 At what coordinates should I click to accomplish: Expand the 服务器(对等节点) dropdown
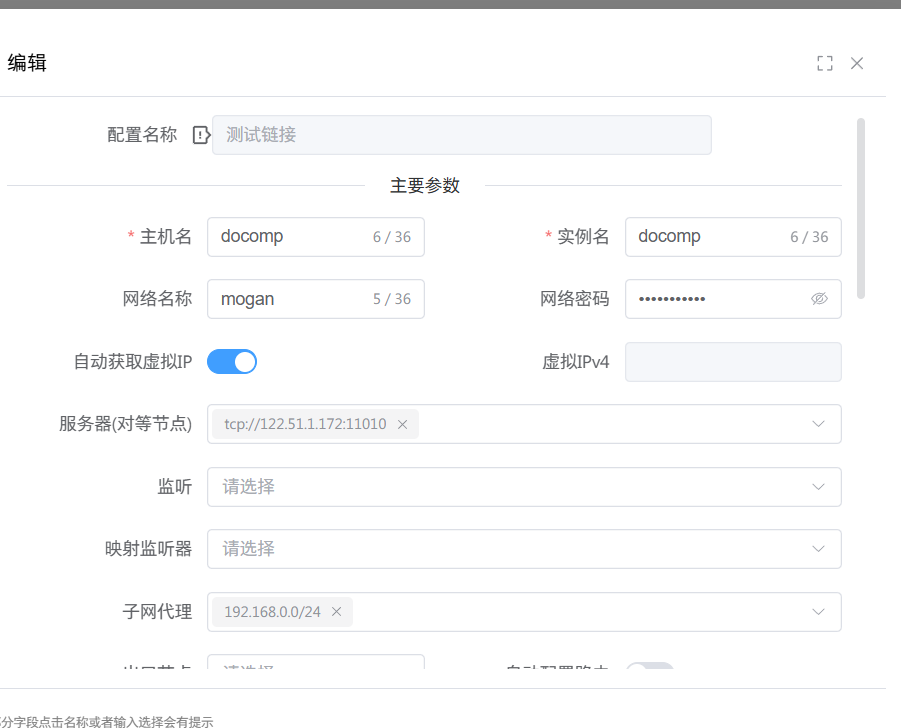click(x=818, y=424)
